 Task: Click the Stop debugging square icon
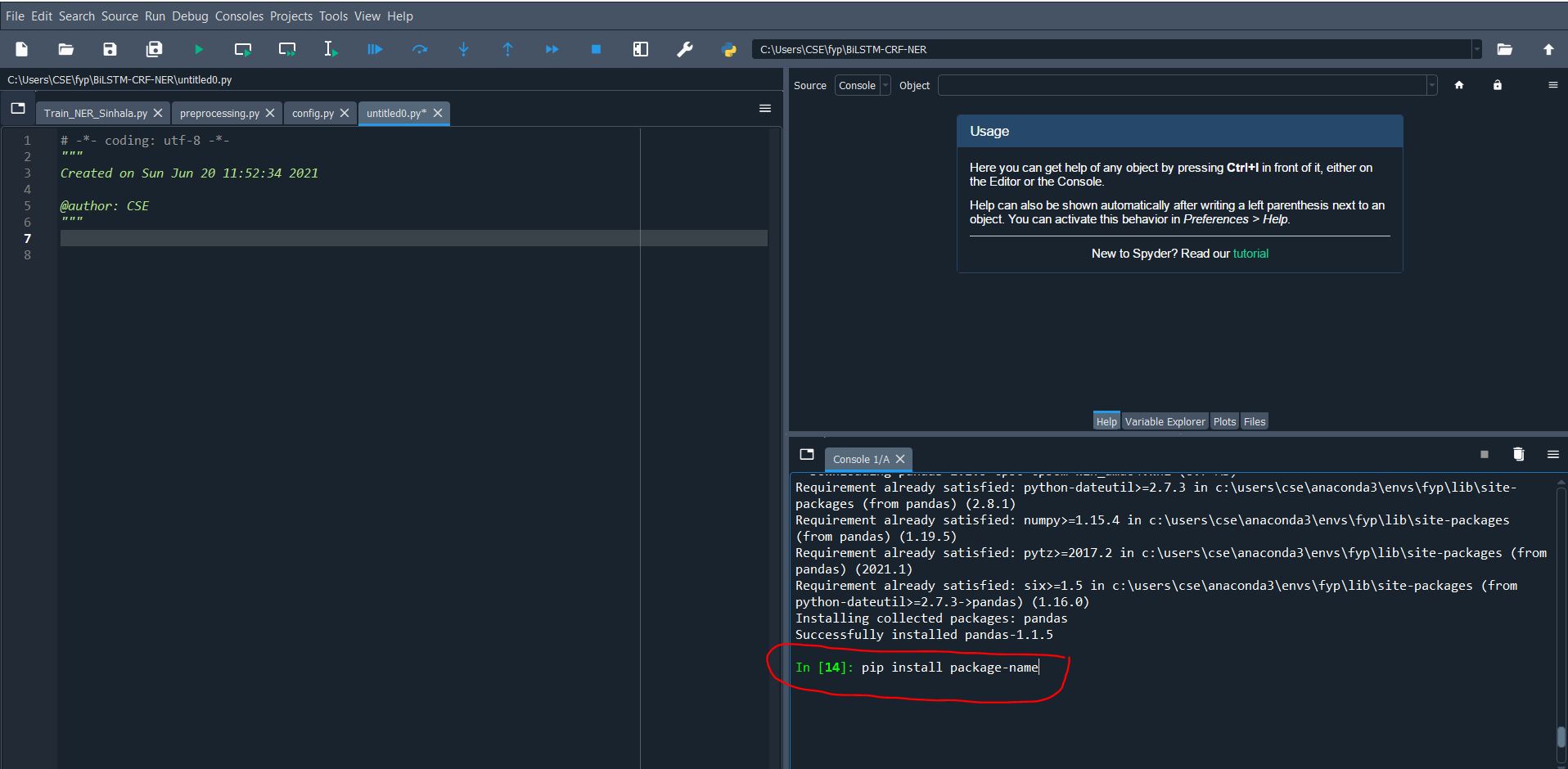[596, 50]
